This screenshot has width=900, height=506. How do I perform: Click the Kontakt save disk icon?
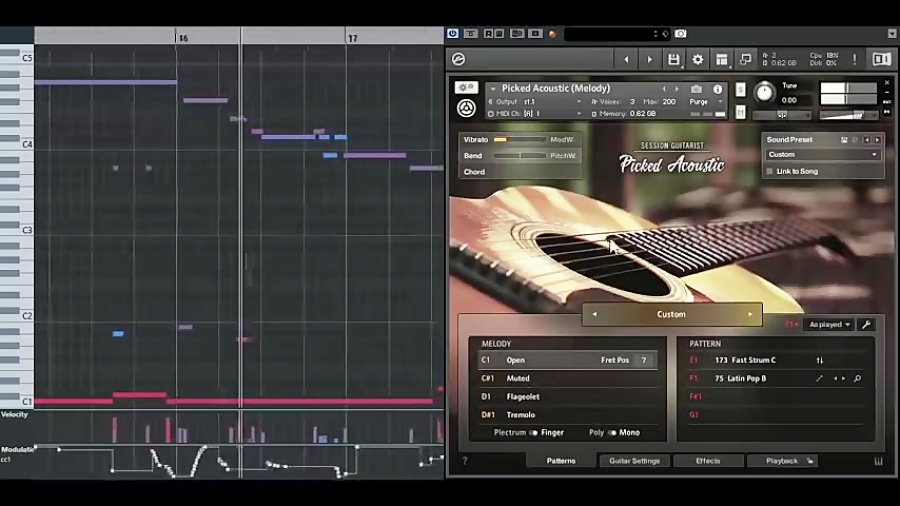(x=673, y=59)
